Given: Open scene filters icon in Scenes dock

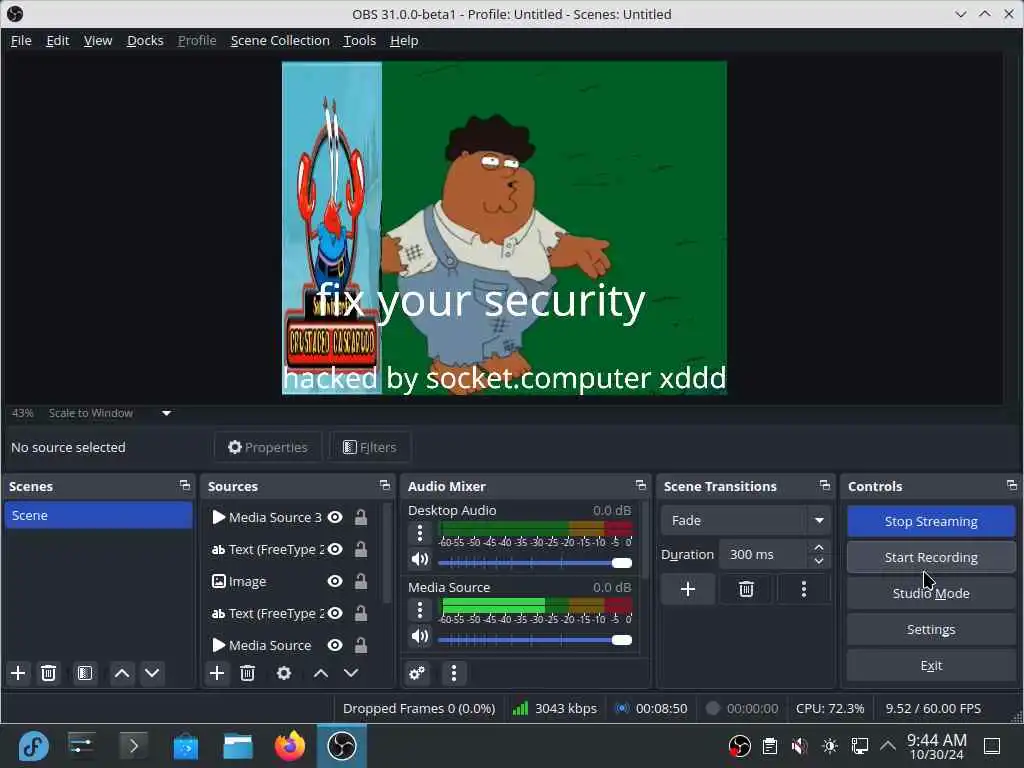Looking at the screenshot, I should pos(85,673).
